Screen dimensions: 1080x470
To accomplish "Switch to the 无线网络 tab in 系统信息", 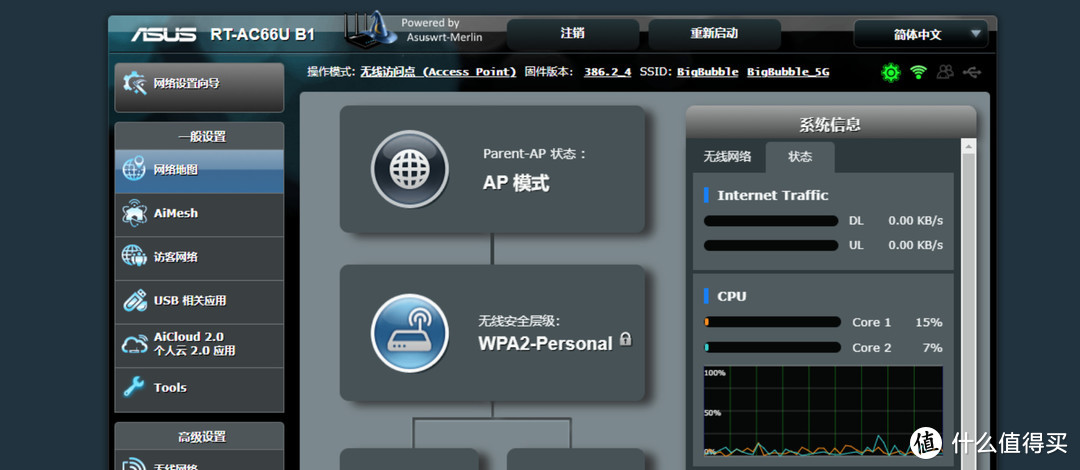I will pos(727,157).
